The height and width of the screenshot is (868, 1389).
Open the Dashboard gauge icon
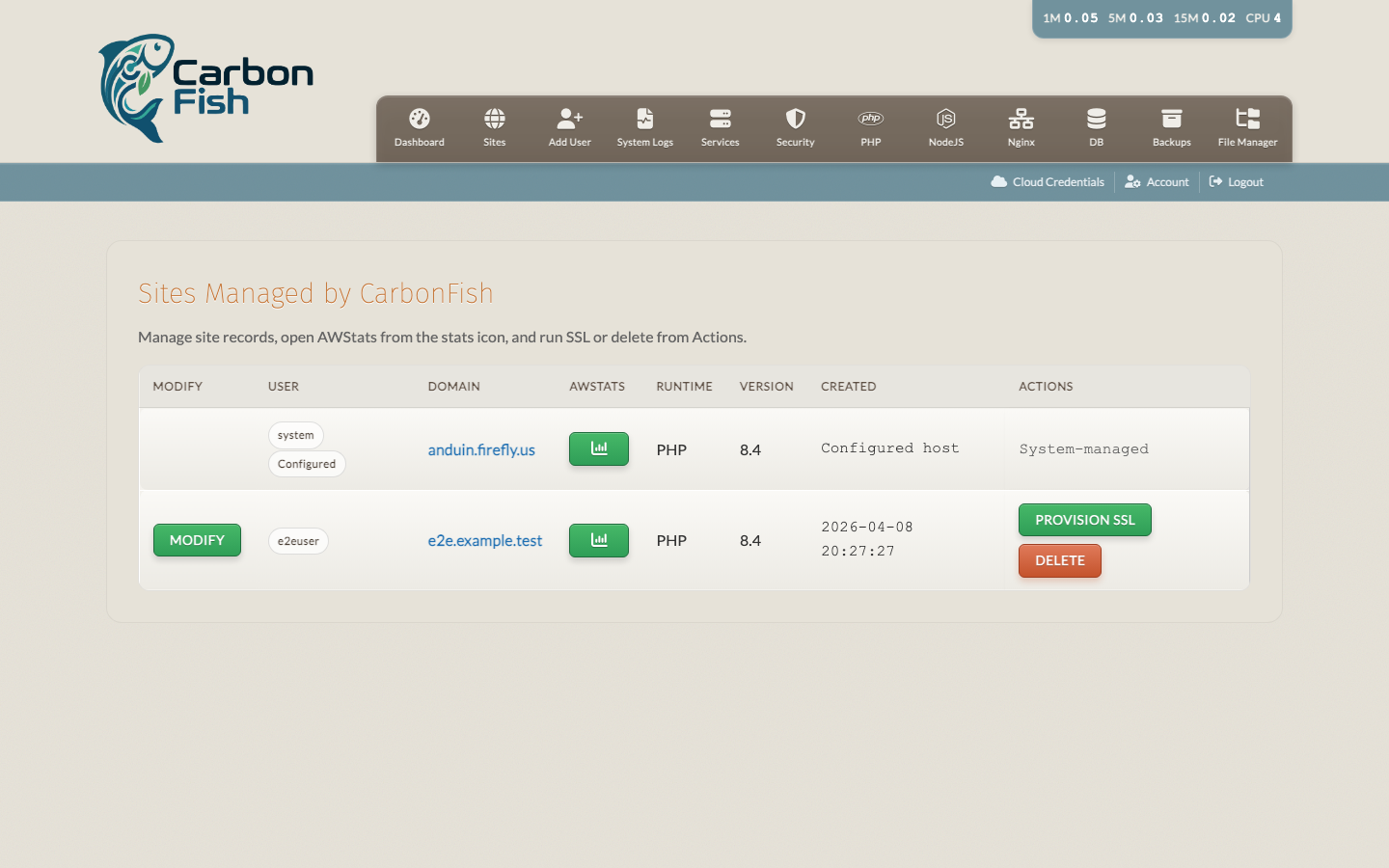[x=419, y=119]
